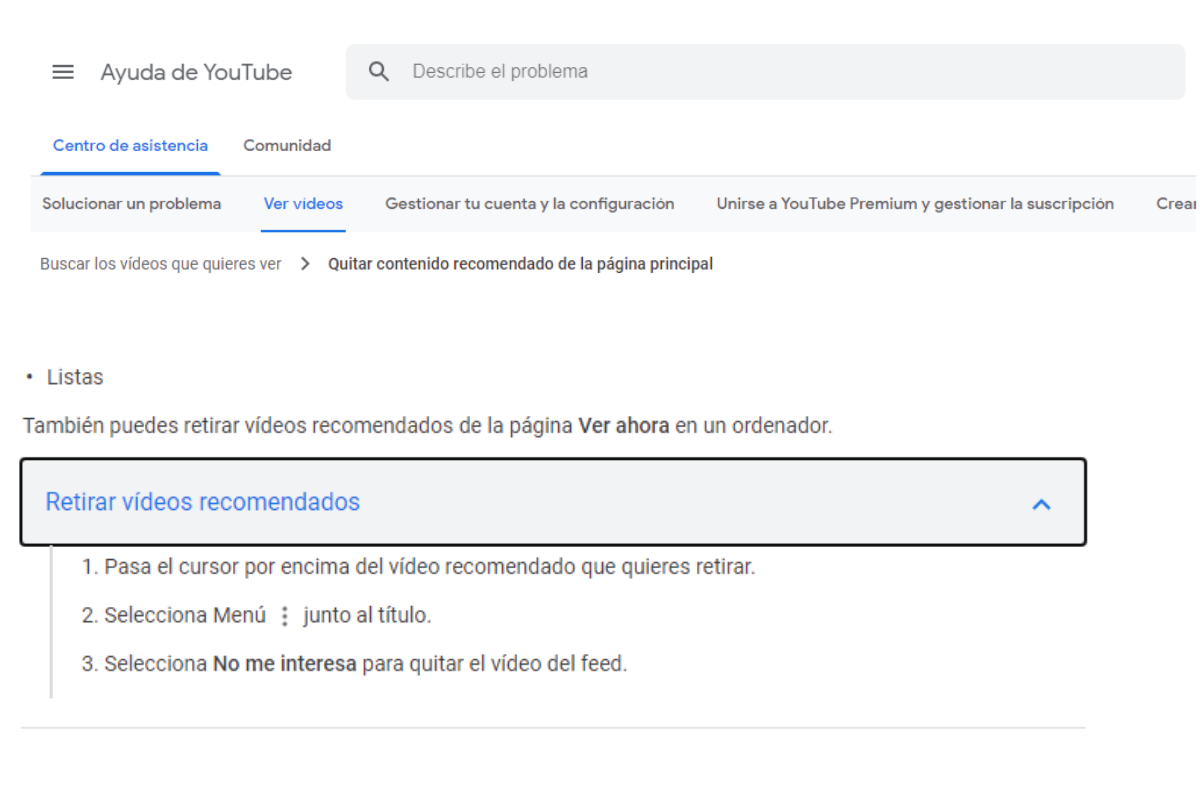Switch to 'Centro de asistencia' tab

(130, 146)
